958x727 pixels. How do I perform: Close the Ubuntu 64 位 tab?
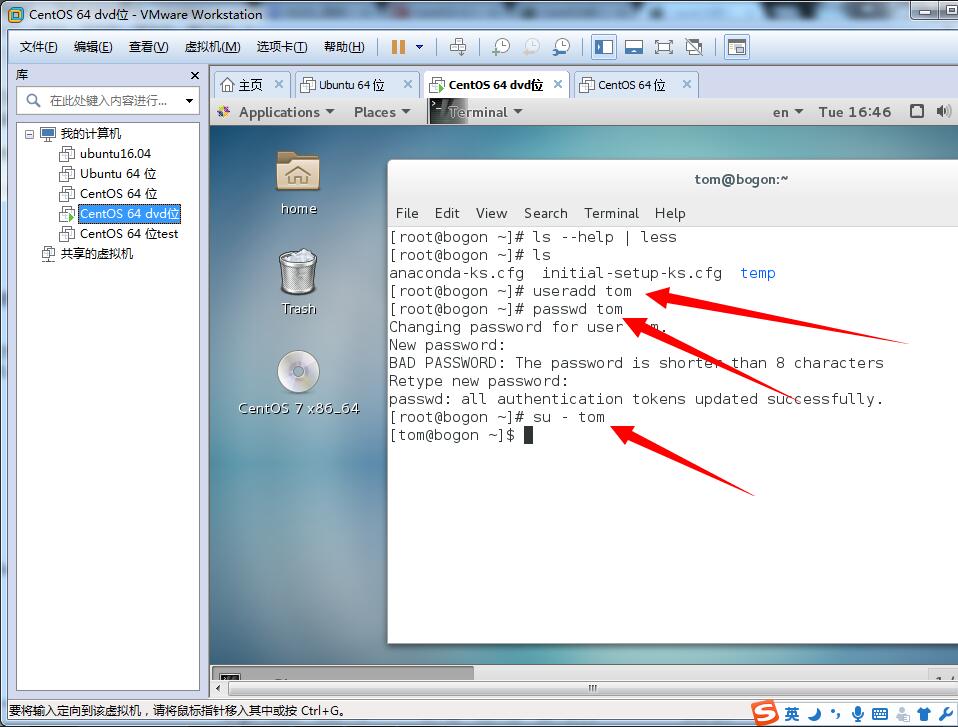coord(408,84)
